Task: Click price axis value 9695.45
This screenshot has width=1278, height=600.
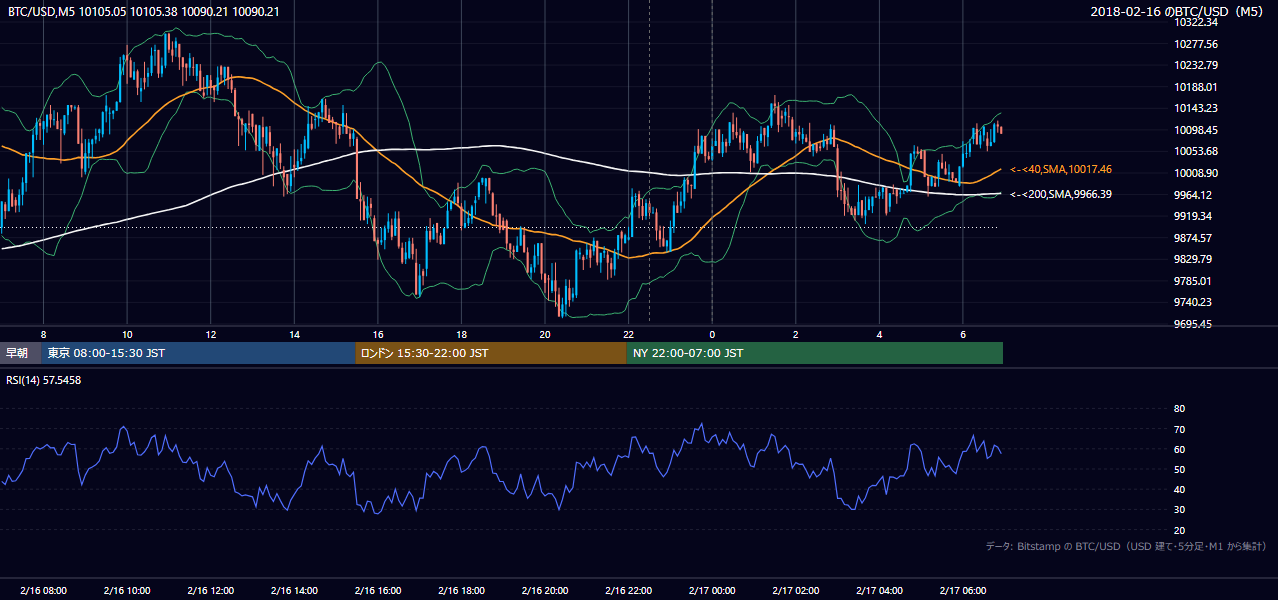Action: pos(1193,324)
